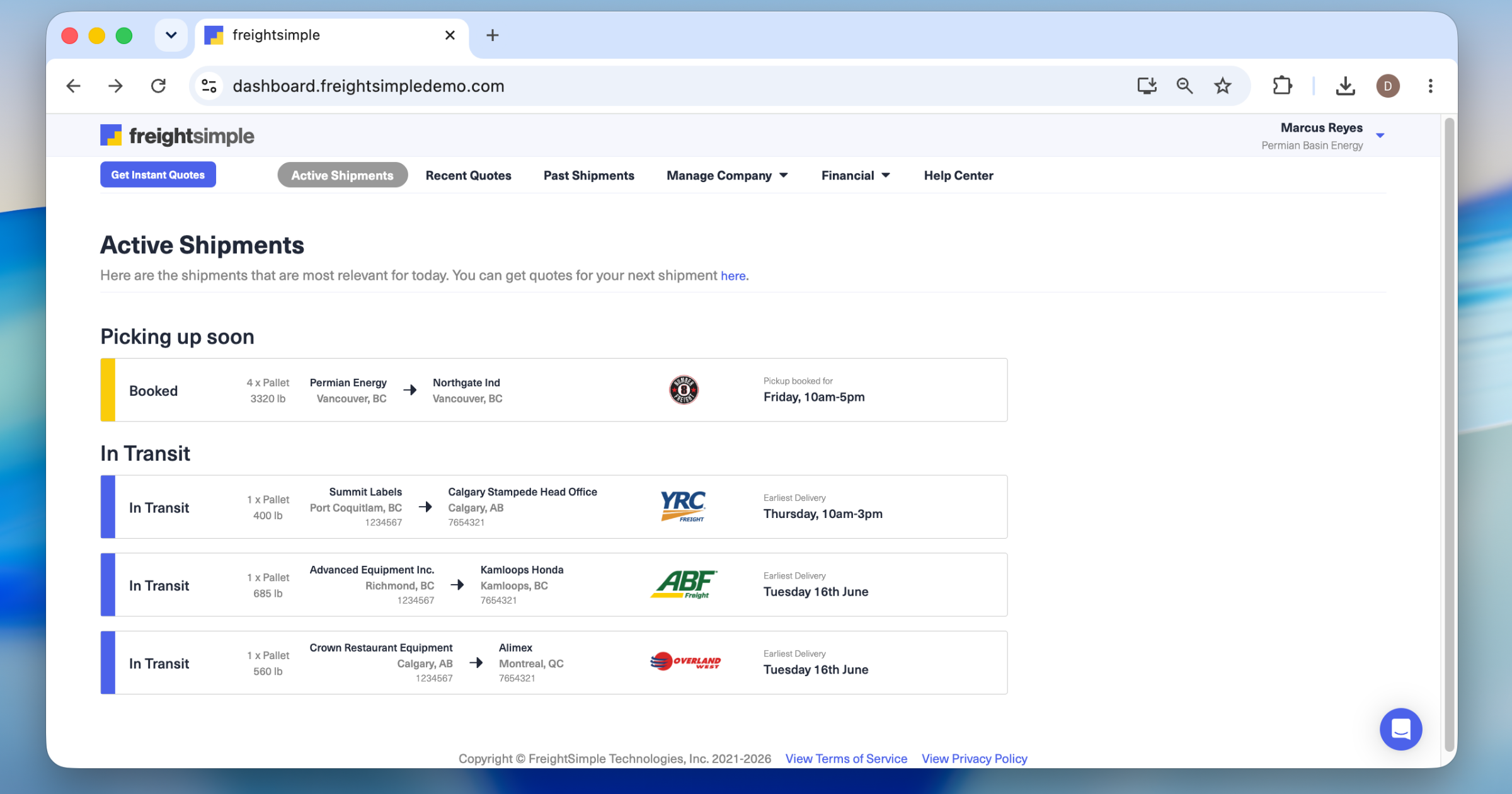The width and height of the screenshot is (1512, 794).
Task: Click the YRC Freight carrier logo
Action: coord(684,507)
